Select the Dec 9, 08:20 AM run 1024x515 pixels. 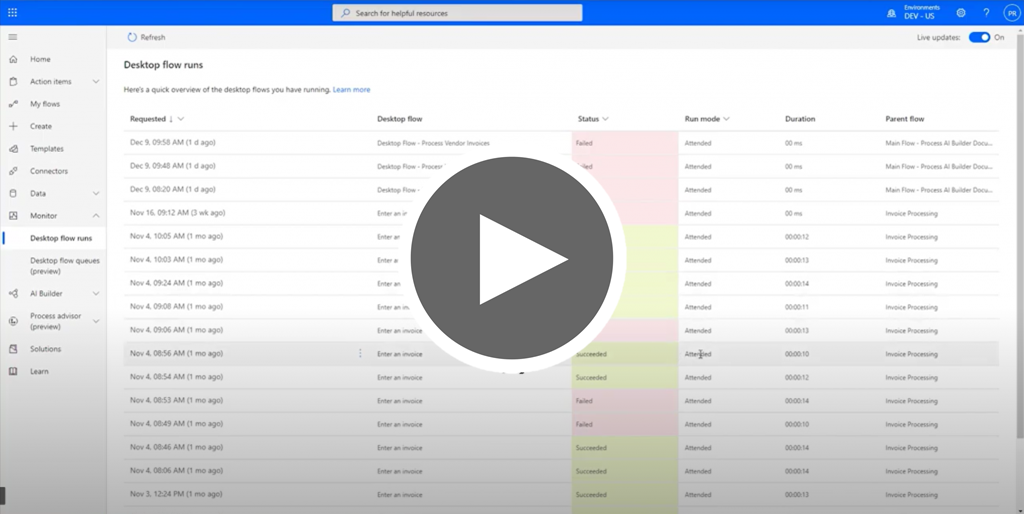pos(561,189)
